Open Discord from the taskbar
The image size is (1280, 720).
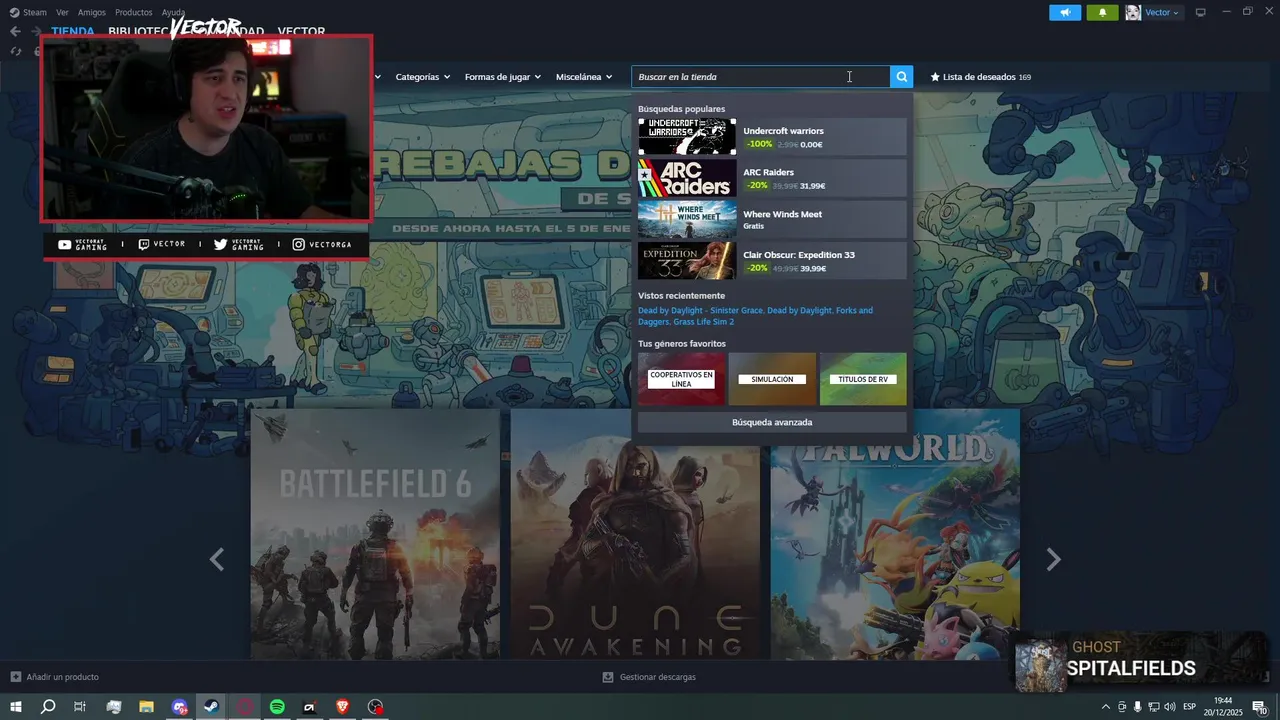[x=179, y=707]
